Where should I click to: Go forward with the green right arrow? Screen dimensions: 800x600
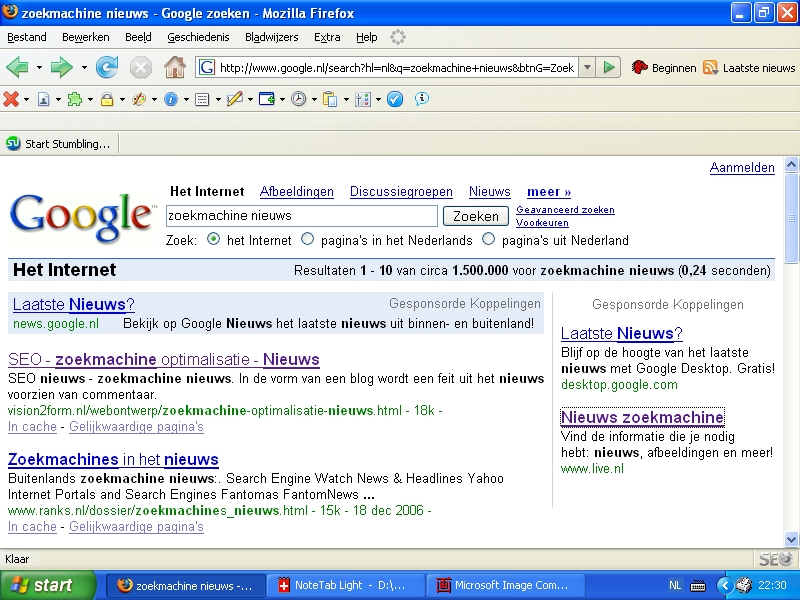pyautogui.click(x=62, y=67)
